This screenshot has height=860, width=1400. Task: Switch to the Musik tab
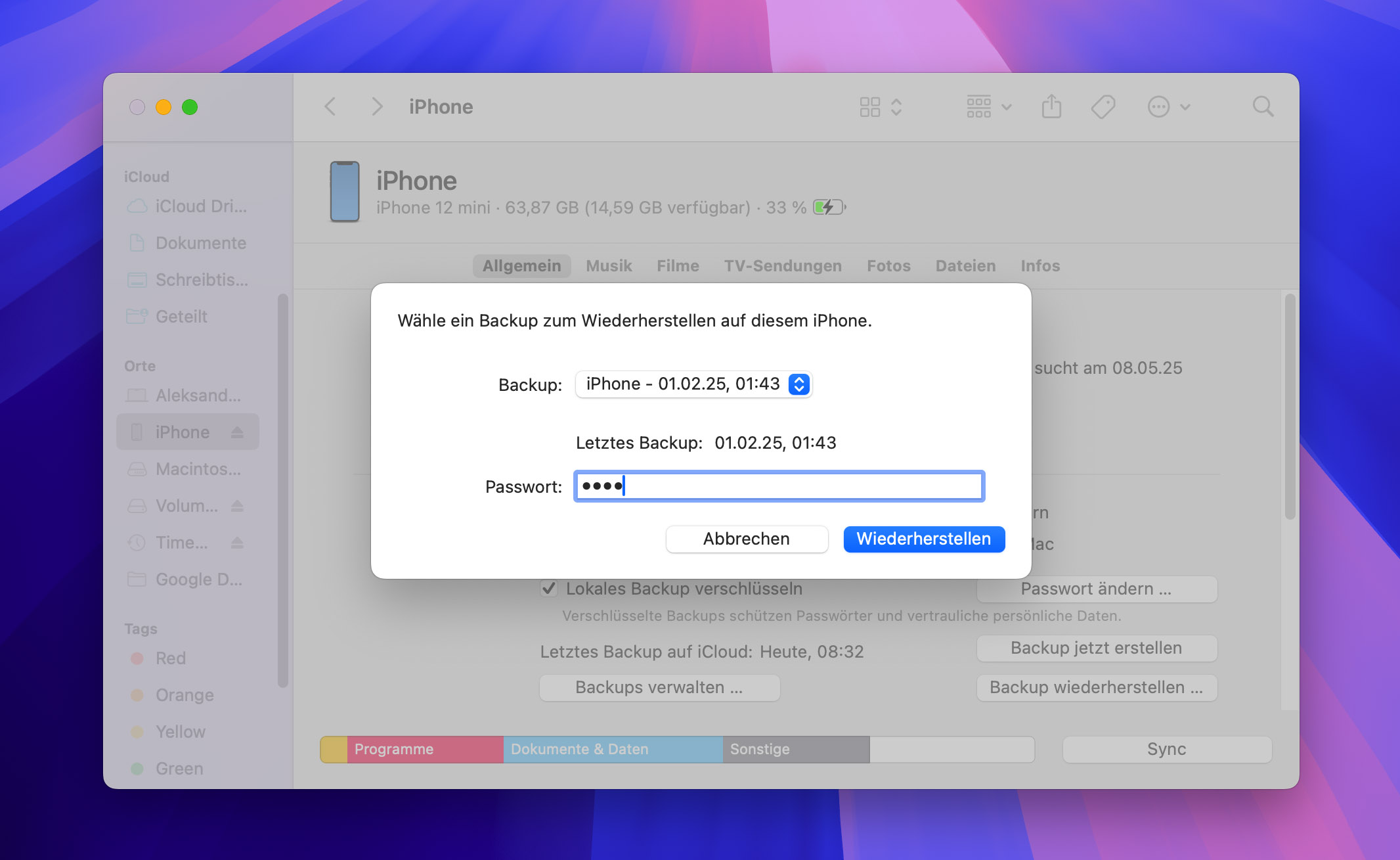609,265
